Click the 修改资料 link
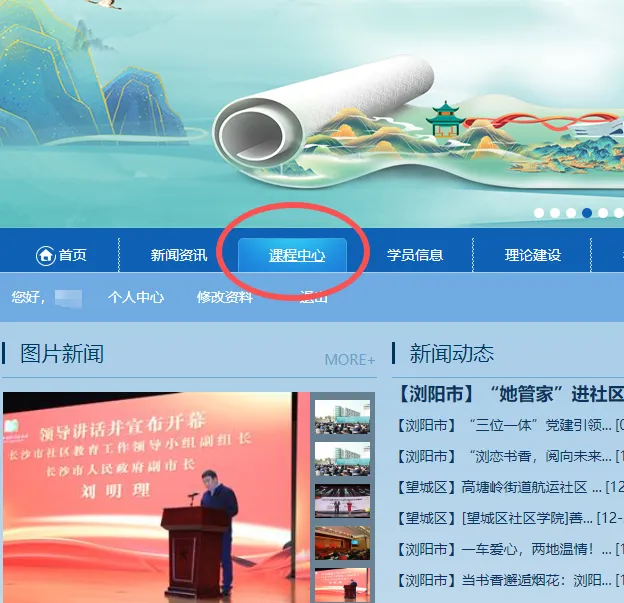624x603 pixels. click(225, 297)
